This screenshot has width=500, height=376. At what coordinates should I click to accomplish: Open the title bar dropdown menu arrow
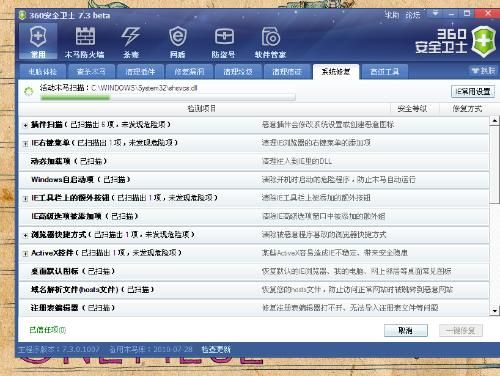[x=435, y=13]
